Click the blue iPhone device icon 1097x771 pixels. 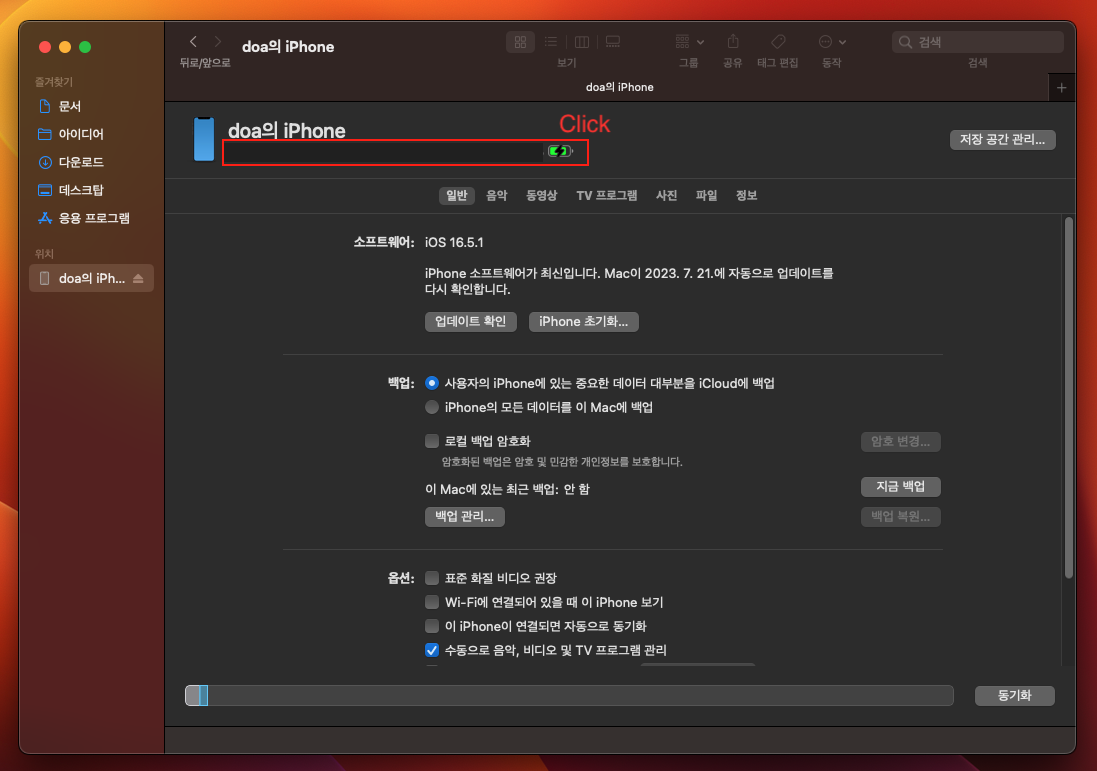[204, 139]
